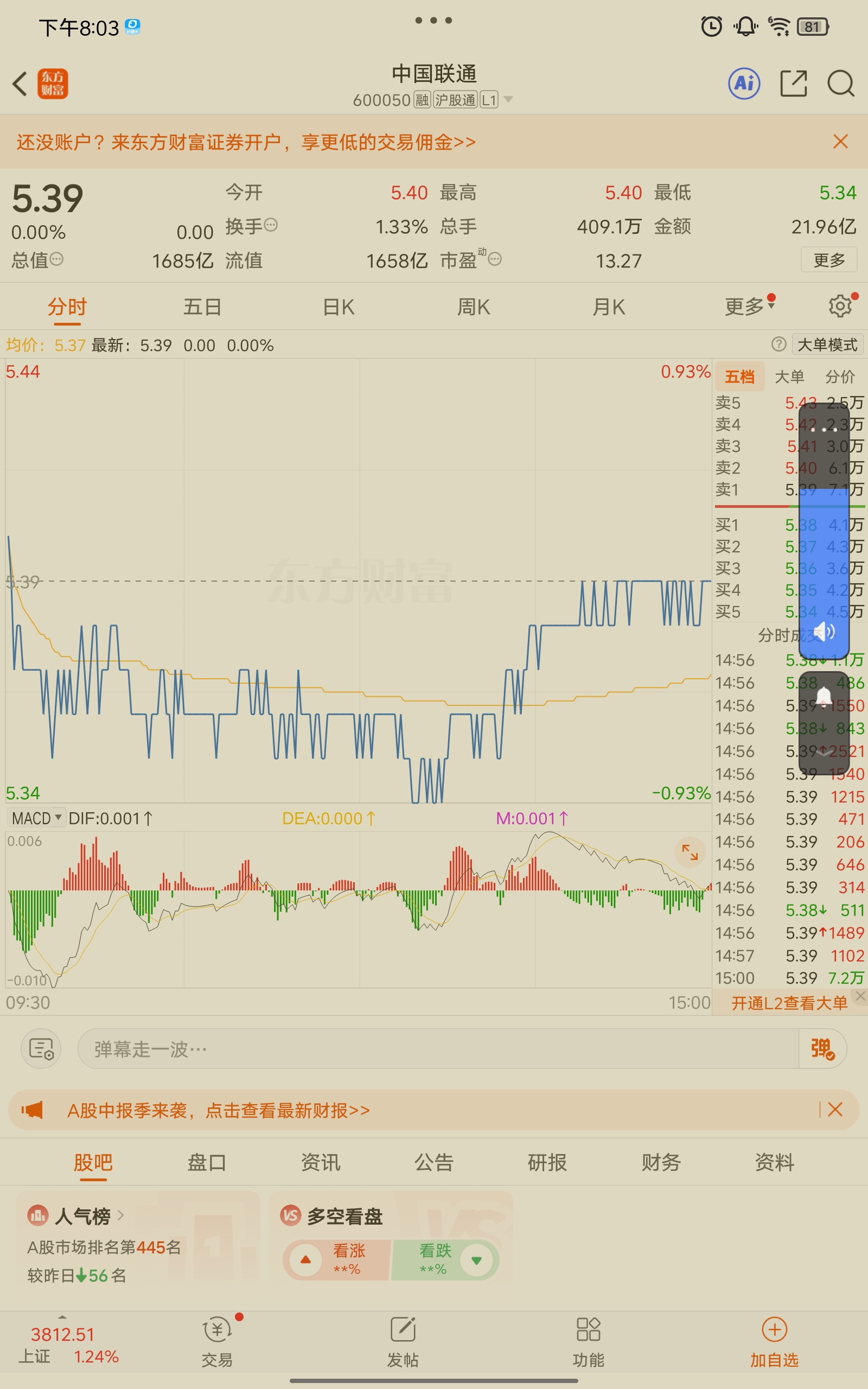Open the 资料 tab
This screenshot has width=868, height=1389.
pyautogui.click(x=775, y=1162)
